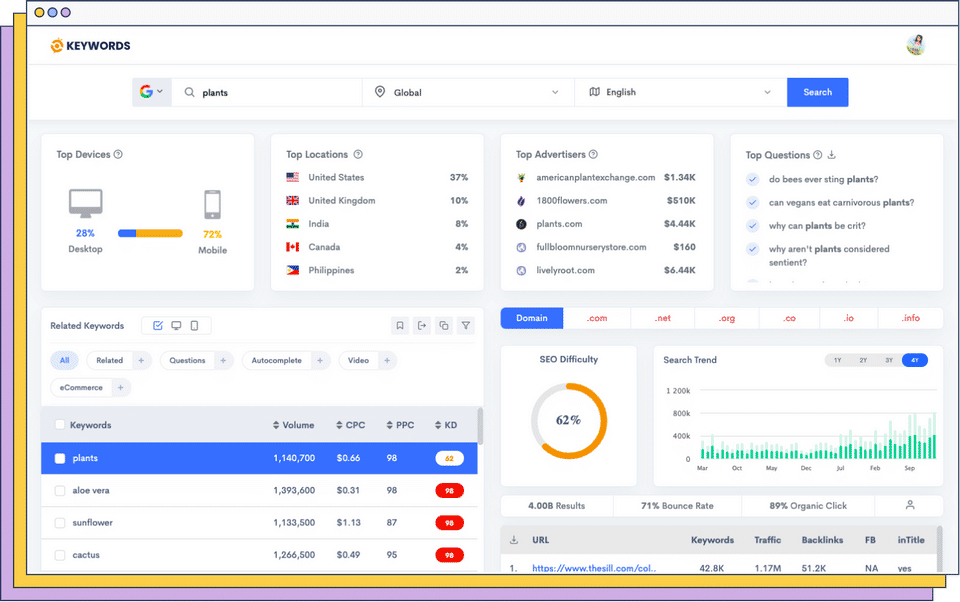Select the mobile view icon in Related Keywords
960x602 pixels.
click(x=194, y=326)
